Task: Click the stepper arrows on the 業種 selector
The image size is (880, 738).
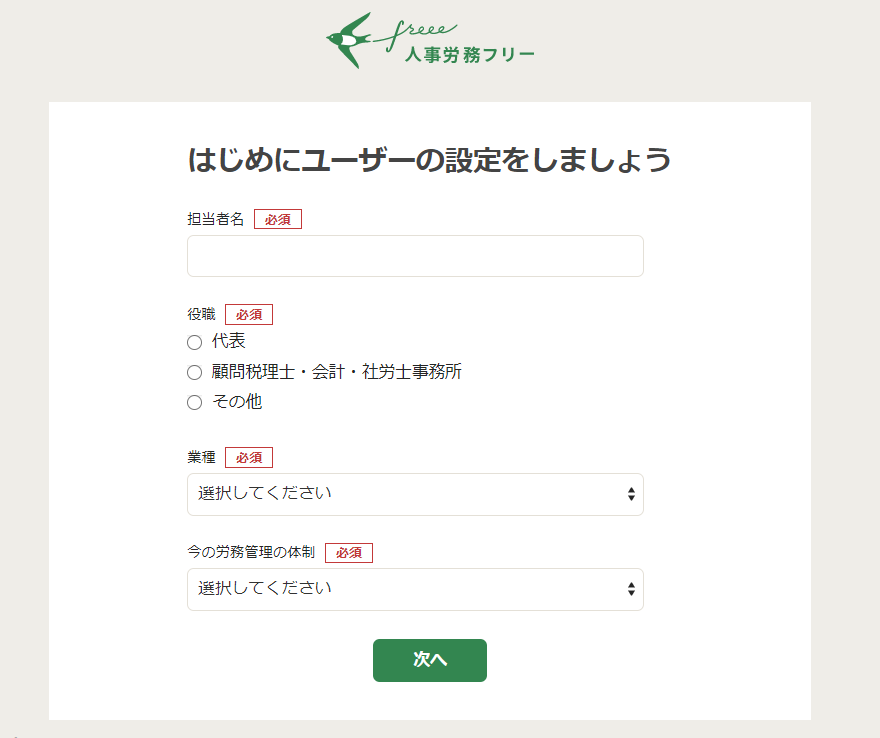Action: (631, 494)
